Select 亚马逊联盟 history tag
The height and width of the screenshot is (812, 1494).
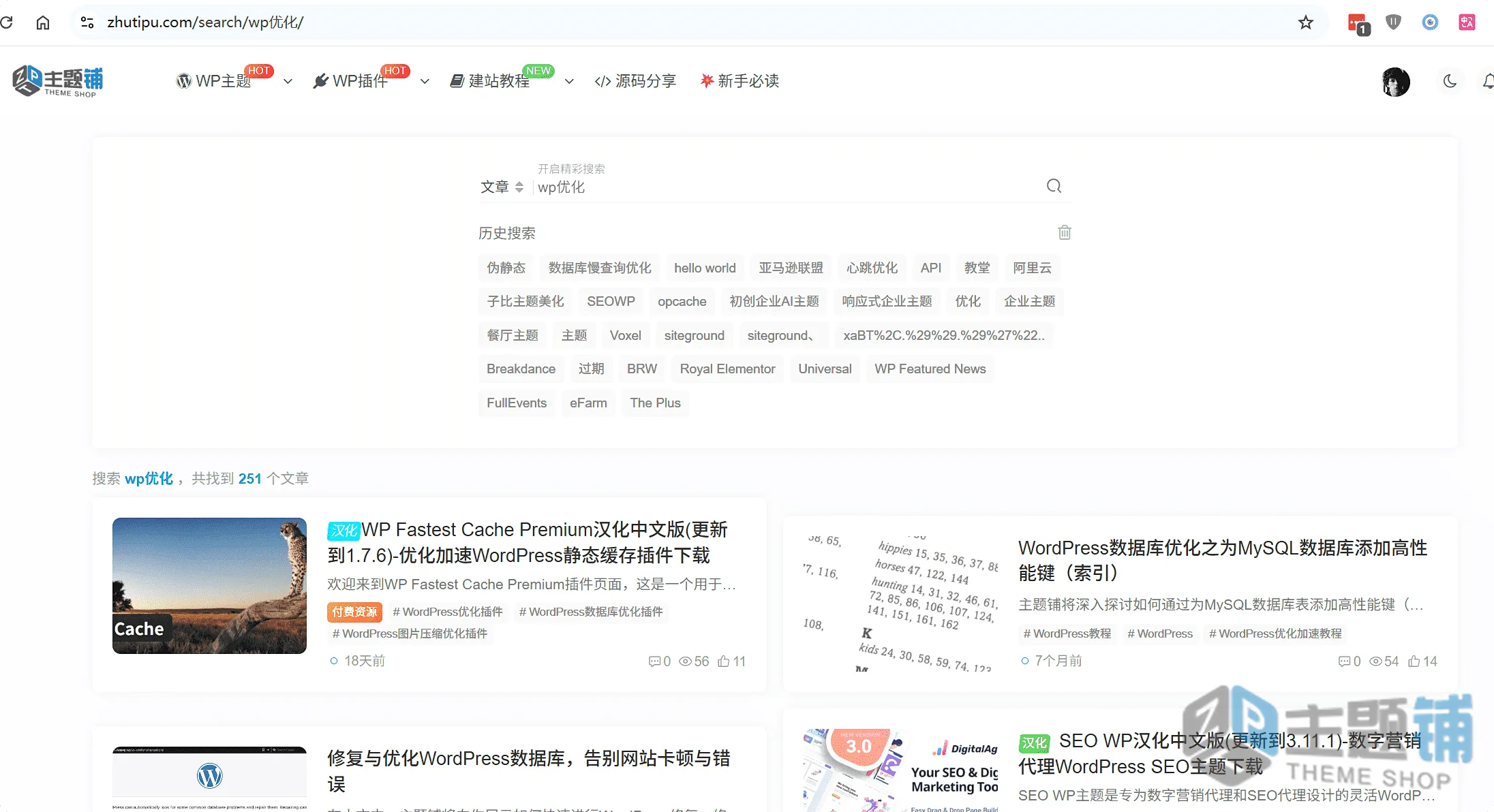click(791, 268)
